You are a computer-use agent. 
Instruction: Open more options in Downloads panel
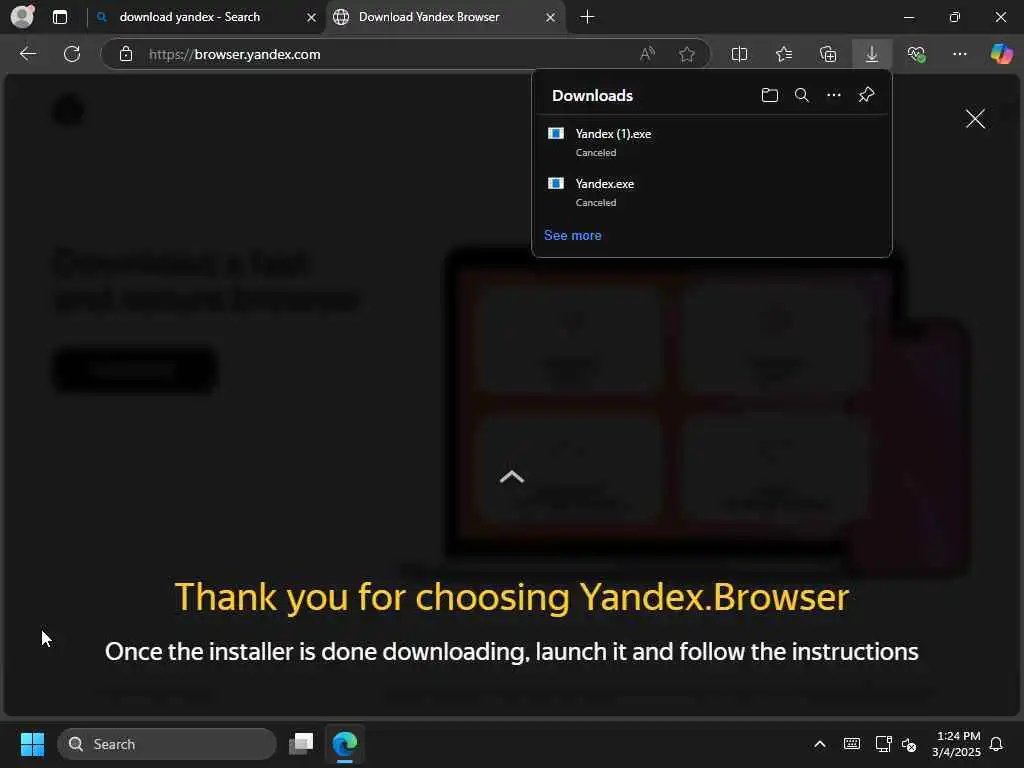(x=834, y=95)
